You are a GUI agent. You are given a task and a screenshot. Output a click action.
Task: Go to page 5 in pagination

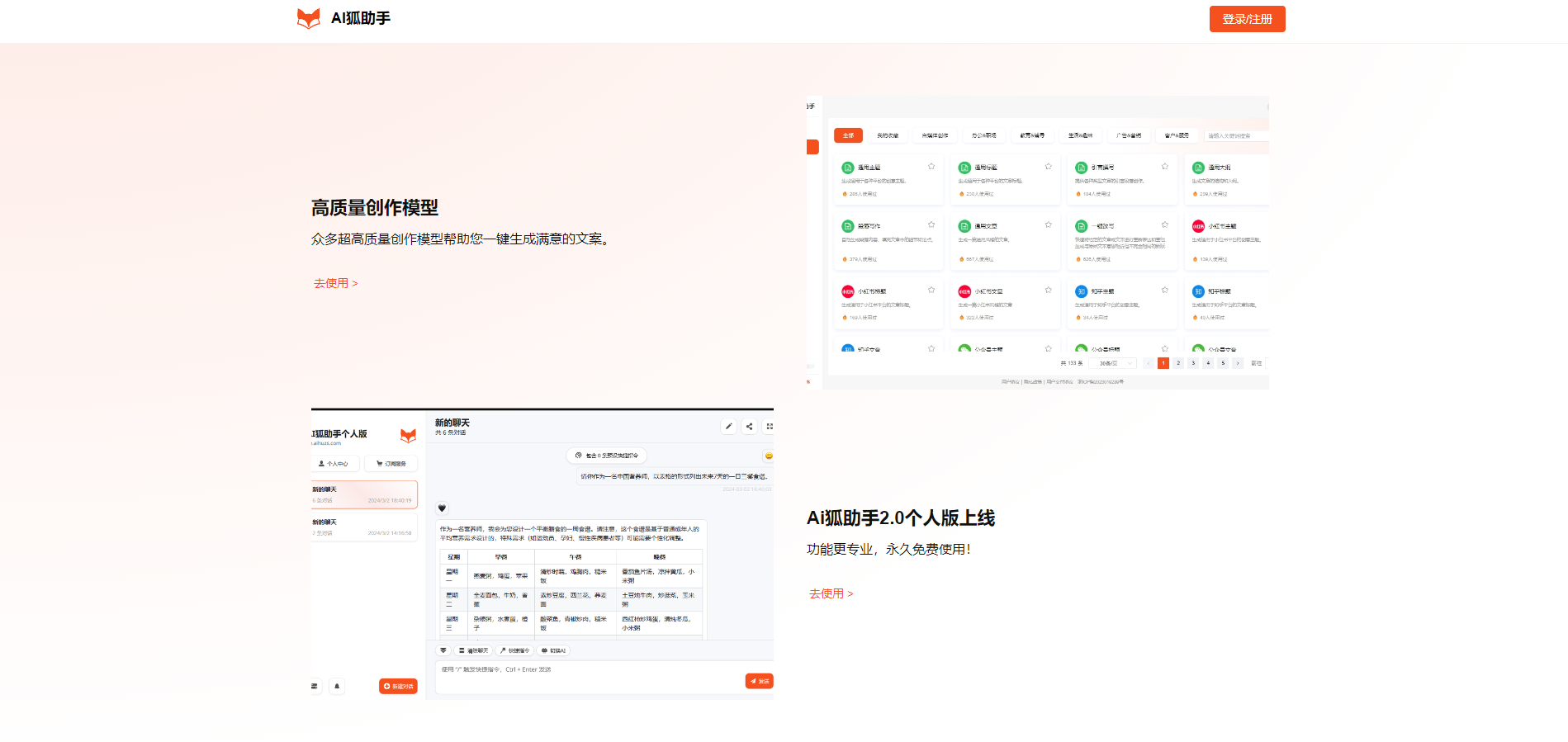(1223, 363)
